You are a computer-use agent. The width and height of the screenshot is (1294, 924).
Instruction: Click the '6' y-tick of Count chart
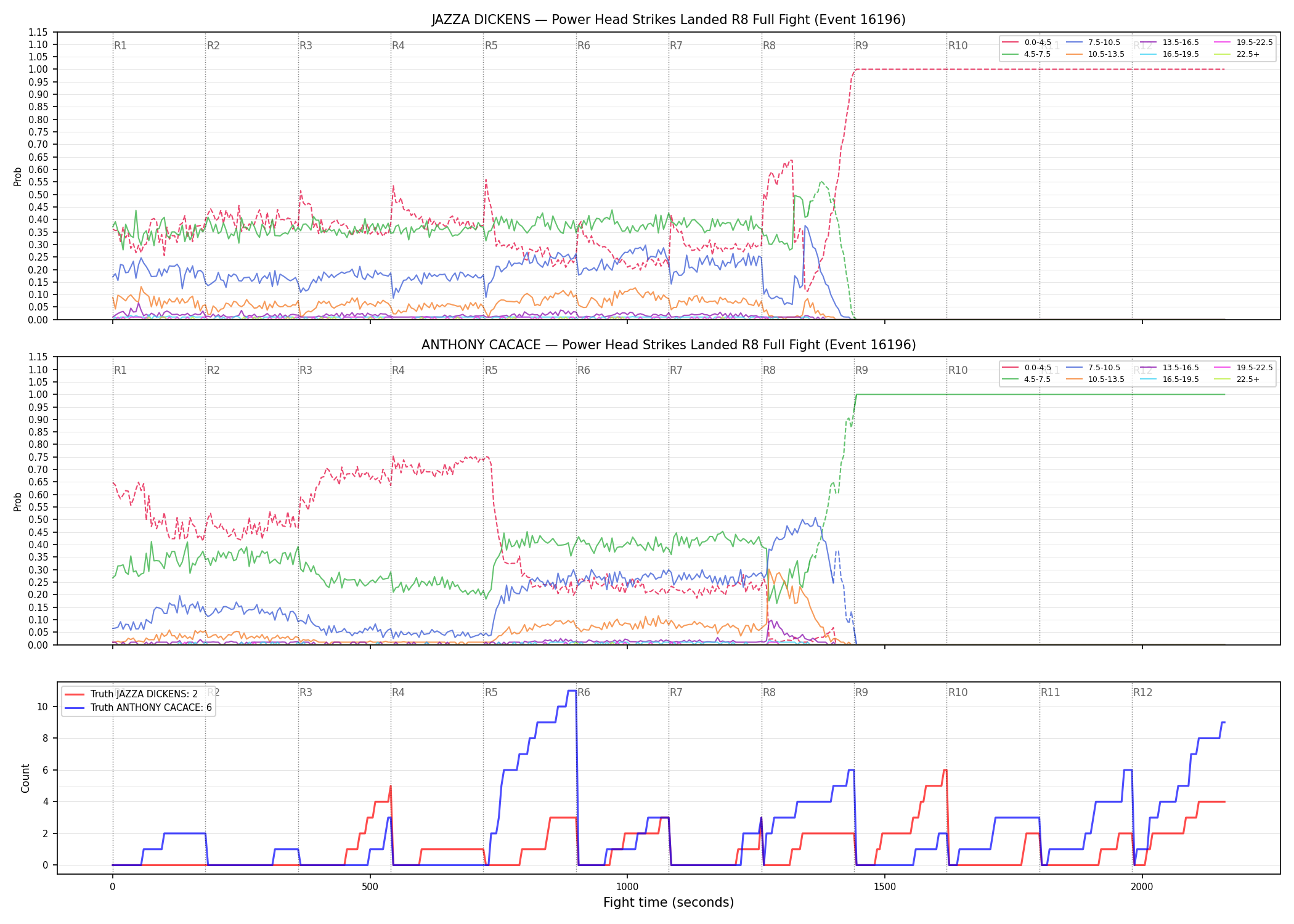click(45, 770)
